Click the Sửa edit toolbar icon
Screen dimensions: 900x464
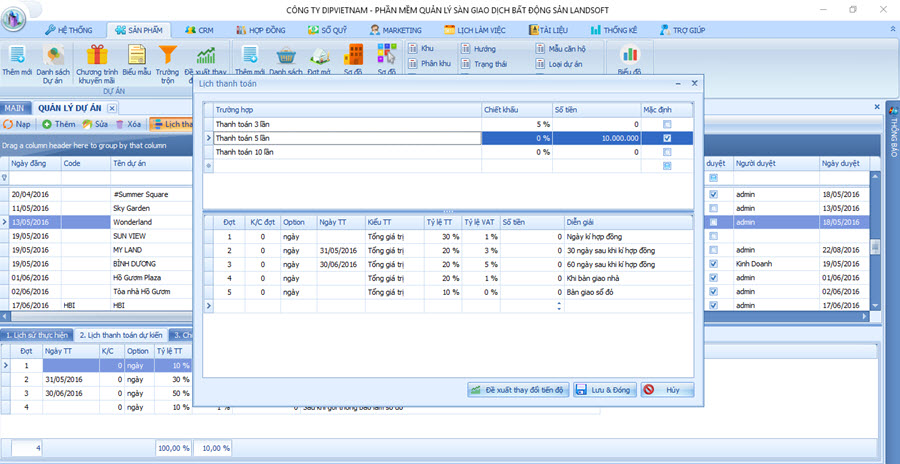point(88,124)
